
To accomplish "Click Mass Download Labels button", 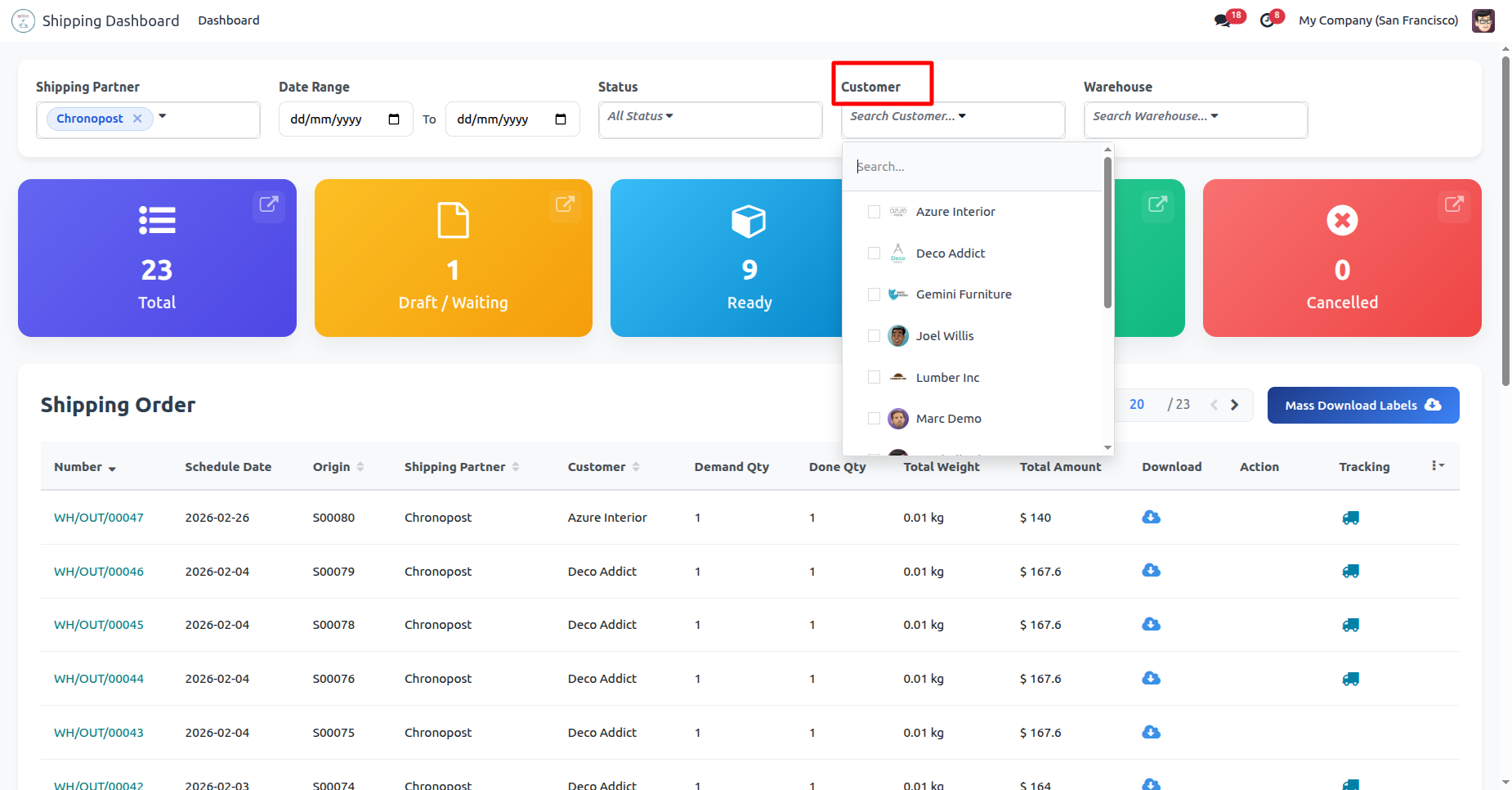I will (1362, 406).
